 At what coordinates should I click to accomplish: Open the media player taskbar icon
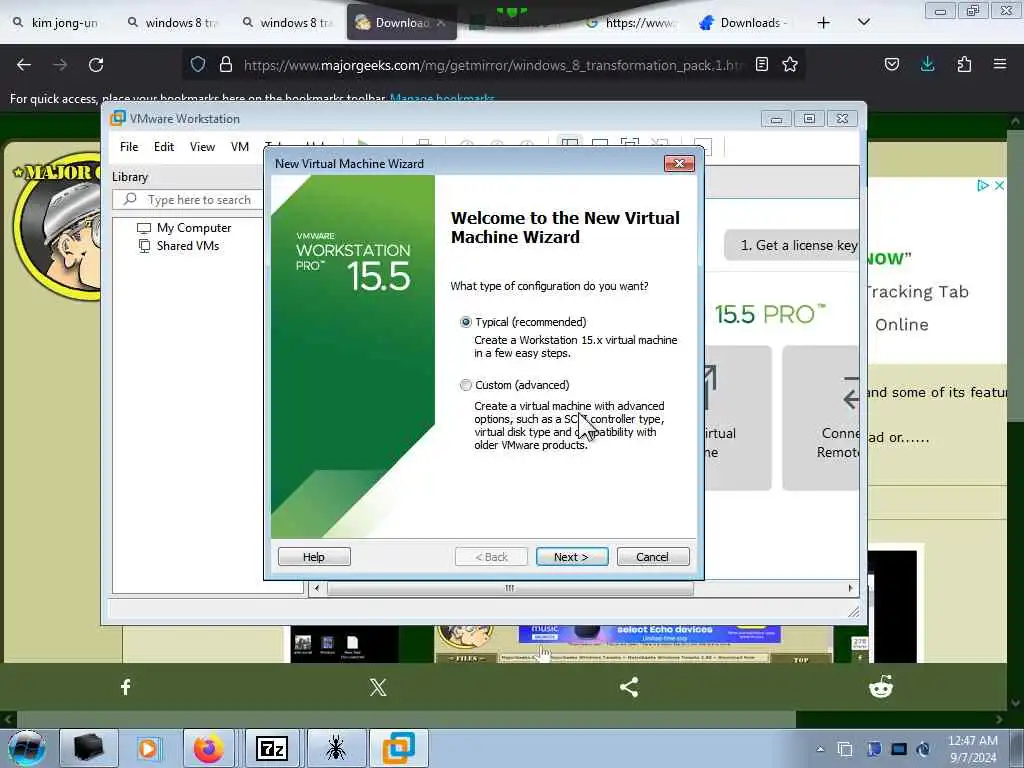pyautogui.click(x=148, y=748)
